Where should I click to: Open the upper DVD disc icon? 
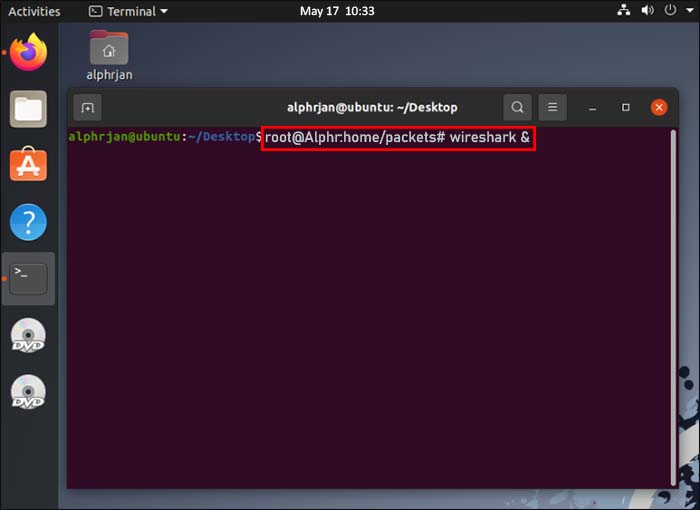[28, 335]
